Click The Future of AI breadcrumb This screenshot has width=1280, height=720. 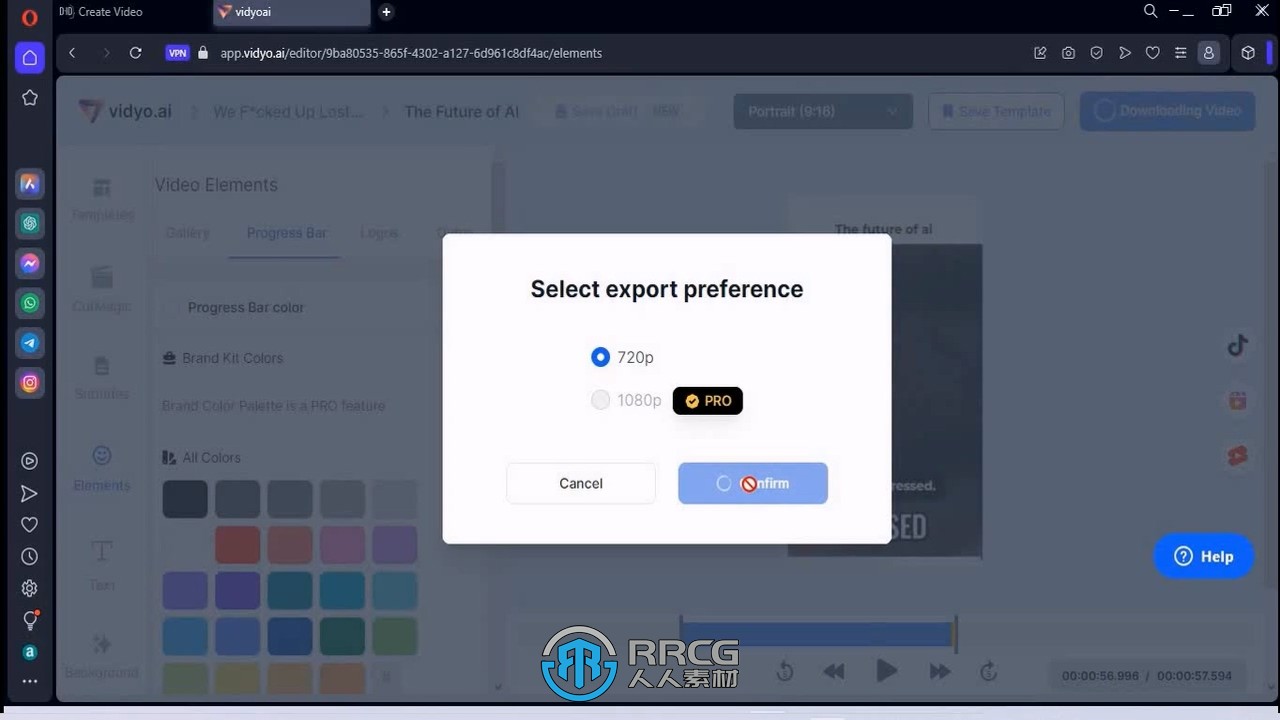[x=462, y=111]
